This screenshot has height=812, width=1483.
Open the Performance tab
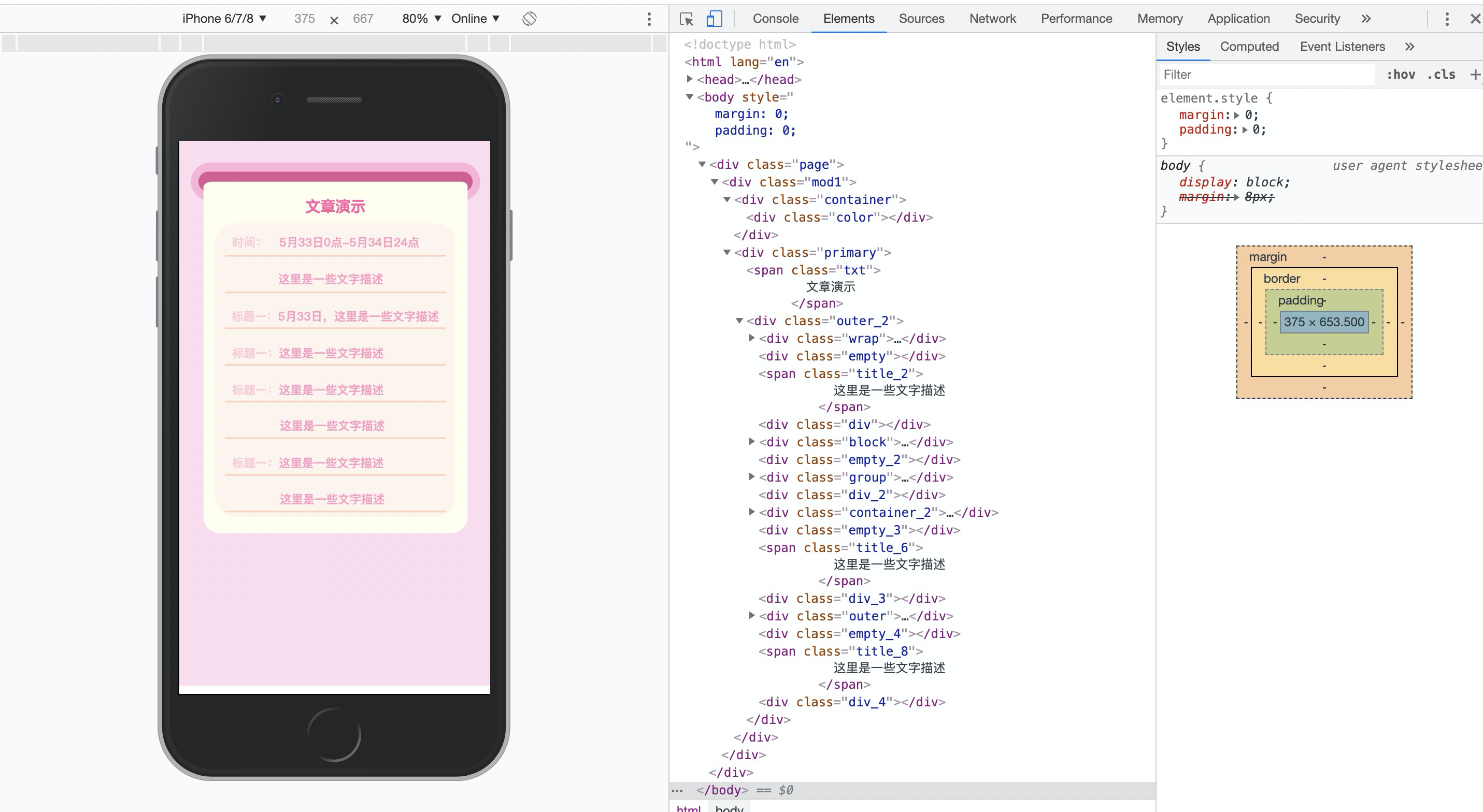[x=1077, y=19]
